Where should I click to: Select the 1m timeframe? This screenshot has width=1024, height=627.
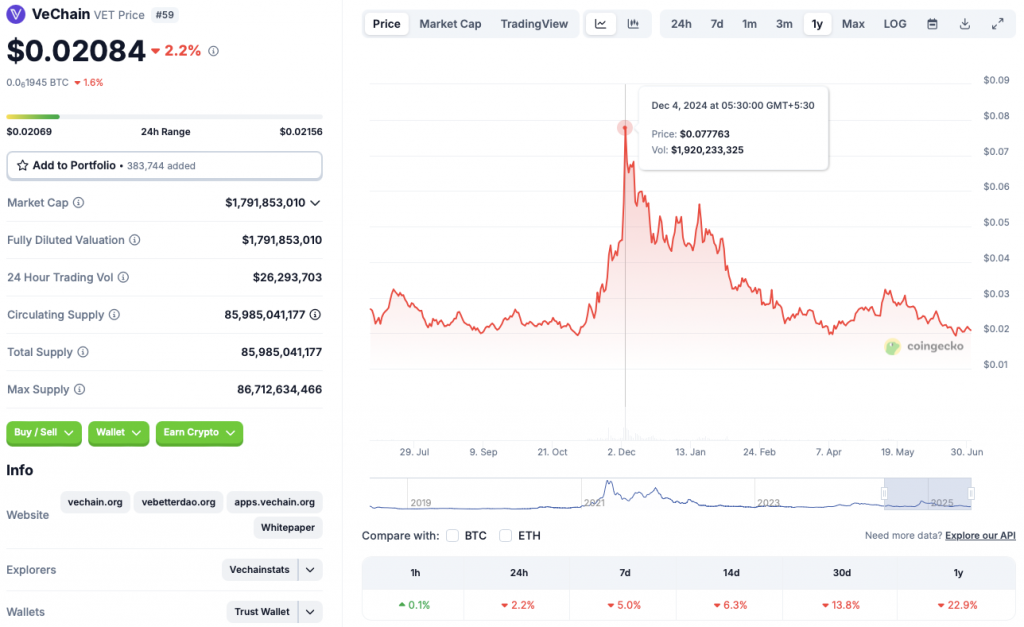749,24
